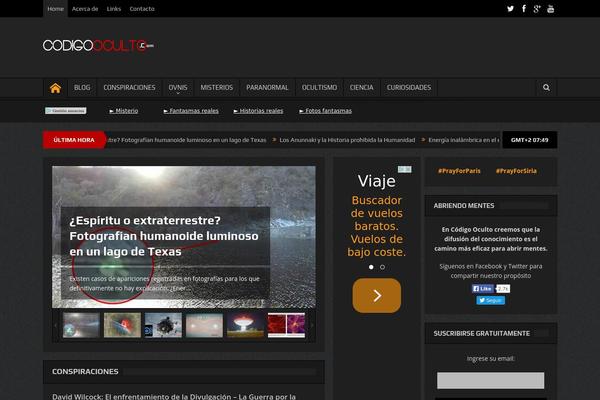Open the Google Plus icon in header
The width and height of the screenshot is (600, 400).
(537, 9)
